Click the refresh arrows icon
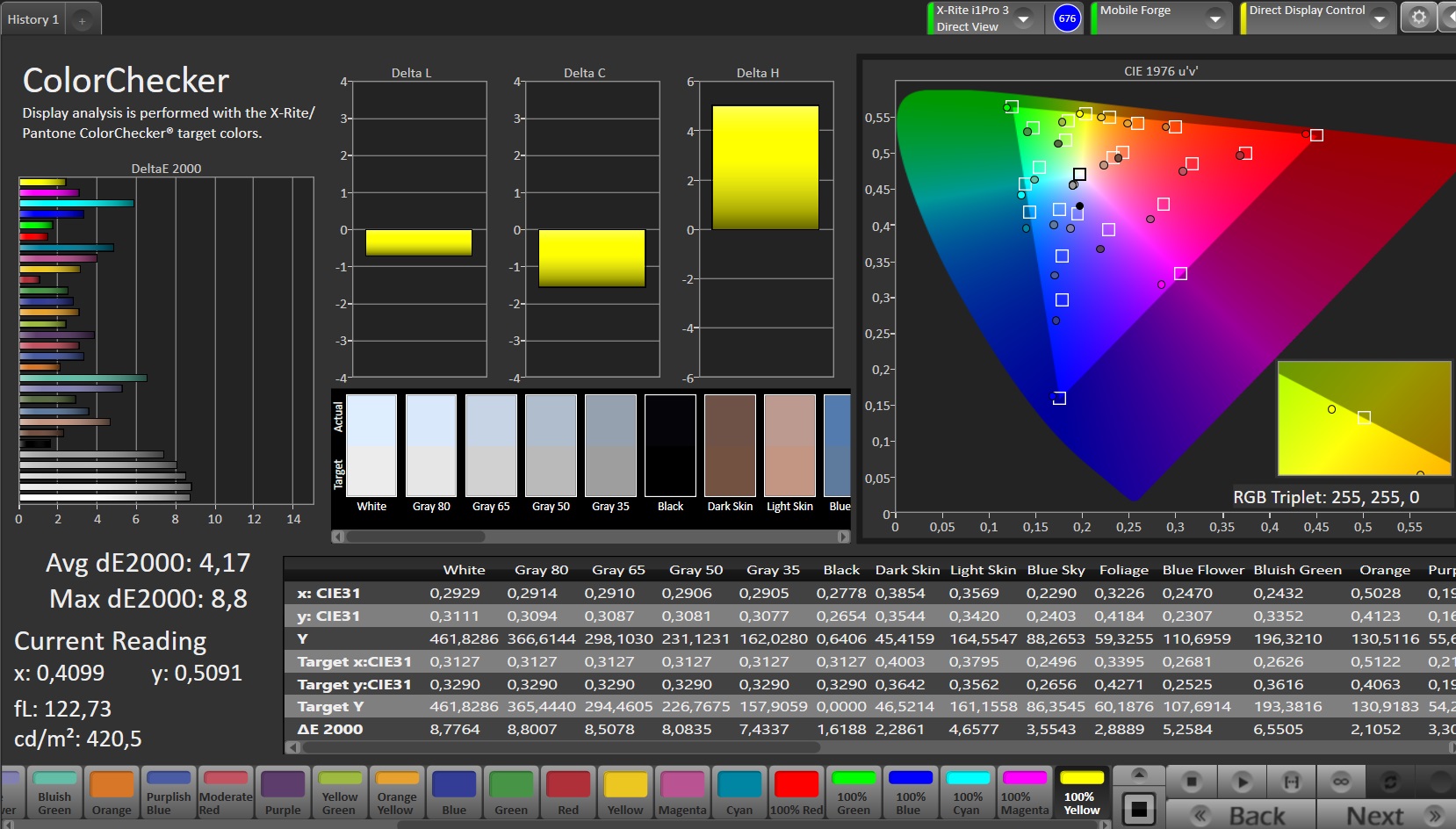1456x829 pixels. pyautogui.click(x=1390, y=781)
